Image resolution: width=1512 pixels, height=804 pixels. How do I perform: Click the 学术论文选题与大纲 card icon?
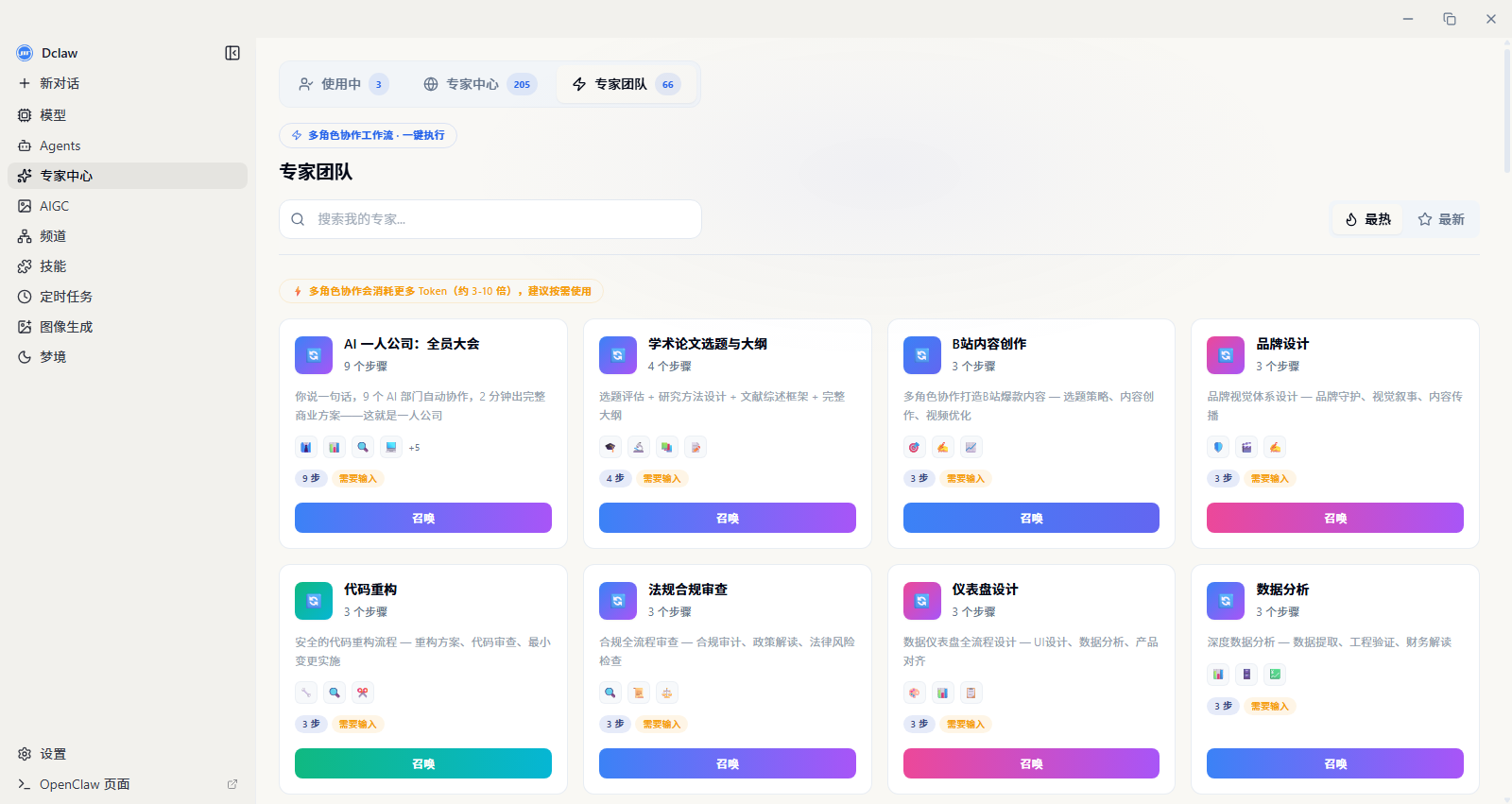click(618, 355)
